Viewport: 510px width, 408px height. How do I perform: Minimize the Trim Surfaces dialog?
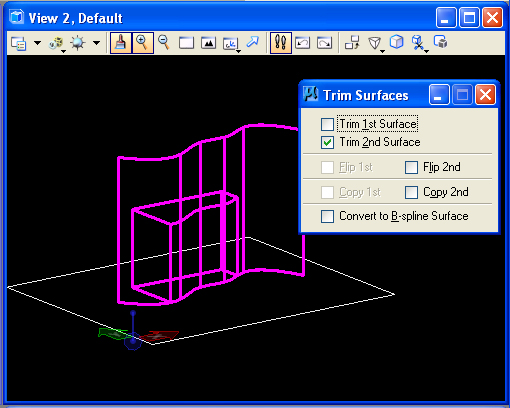[439, 95]
